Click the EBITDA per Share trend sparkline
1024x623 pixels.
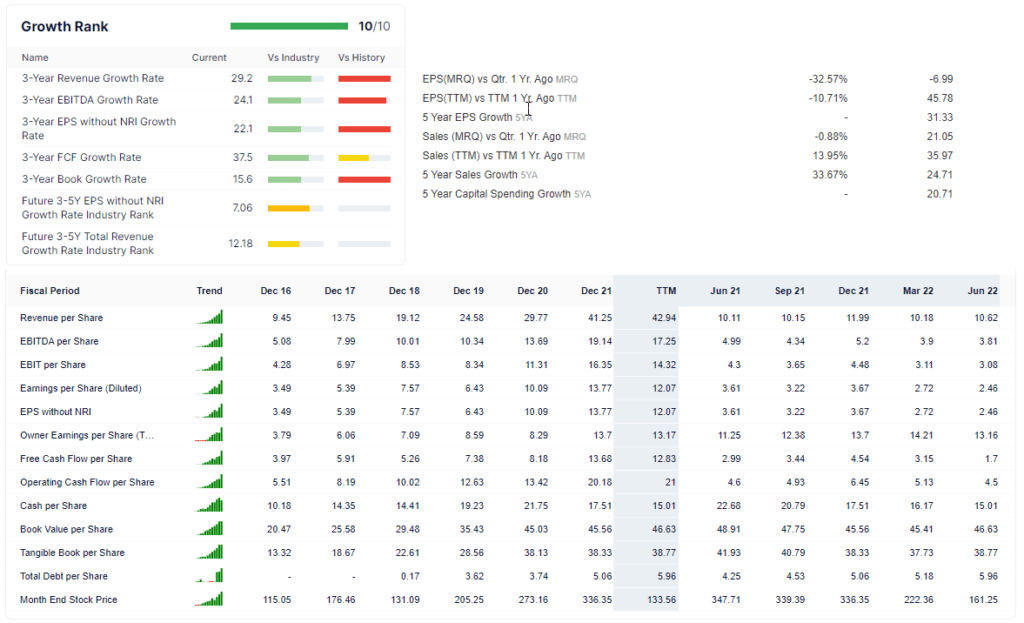pos(209,341)
